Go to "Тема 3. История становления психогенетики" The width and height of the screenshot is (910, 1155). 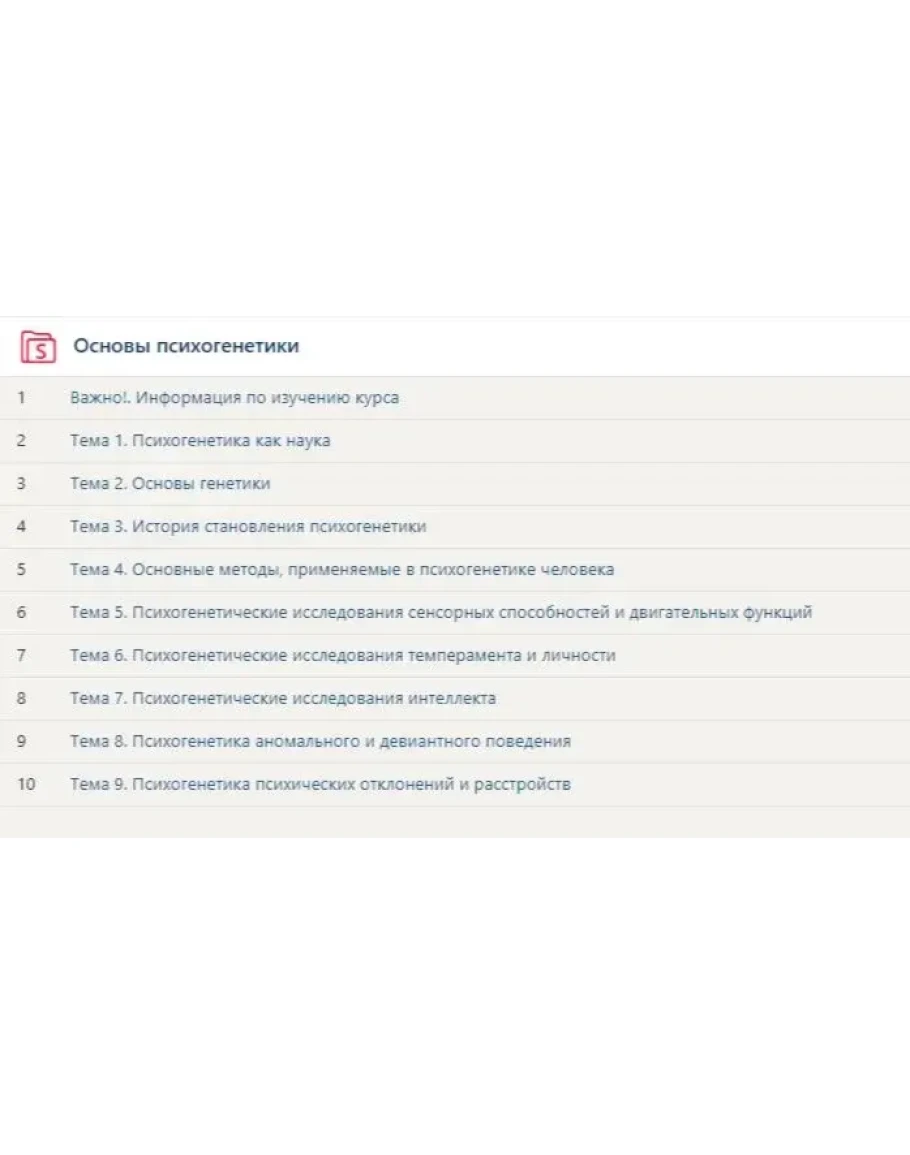coord(248,527)
